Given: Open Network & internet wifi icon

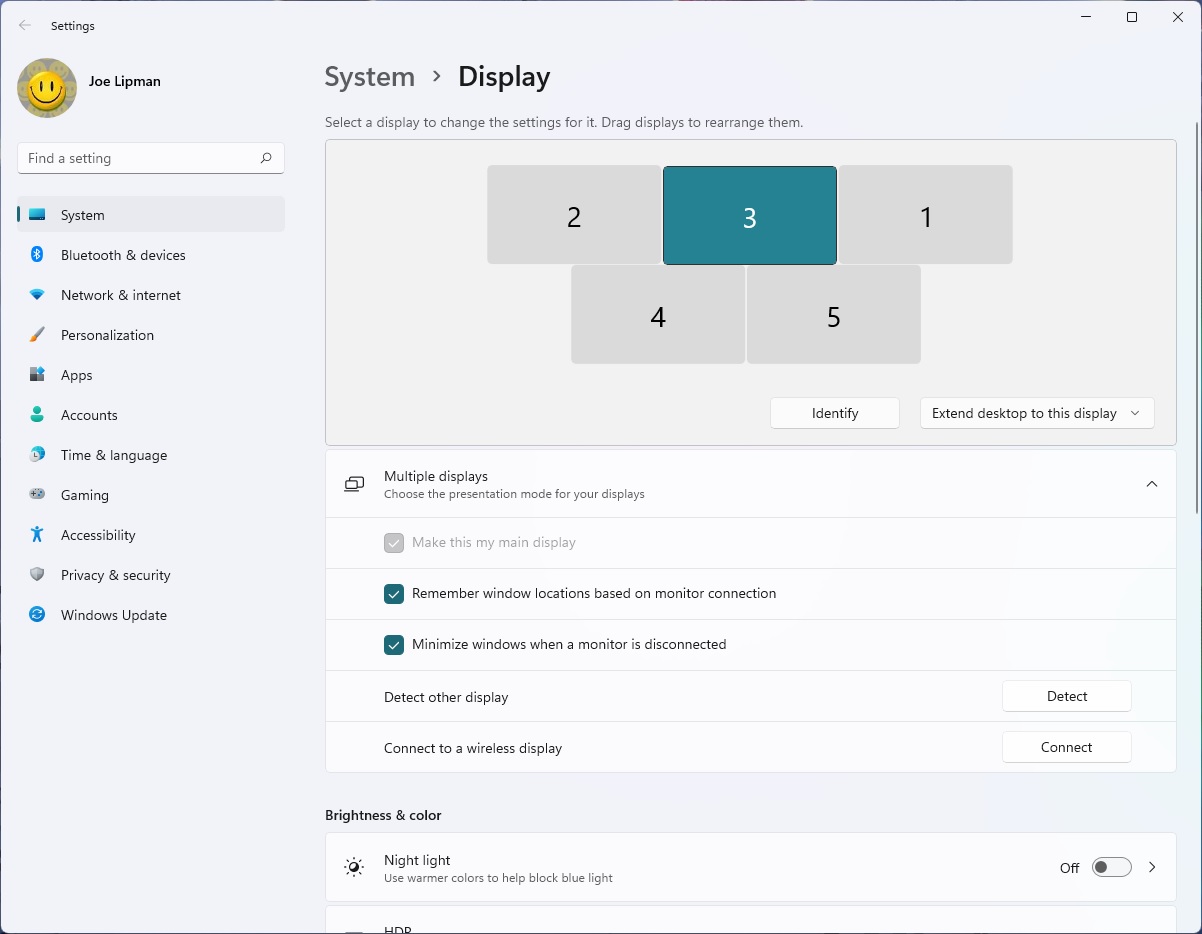Looking at the screenshot, I should pos(37,295).
